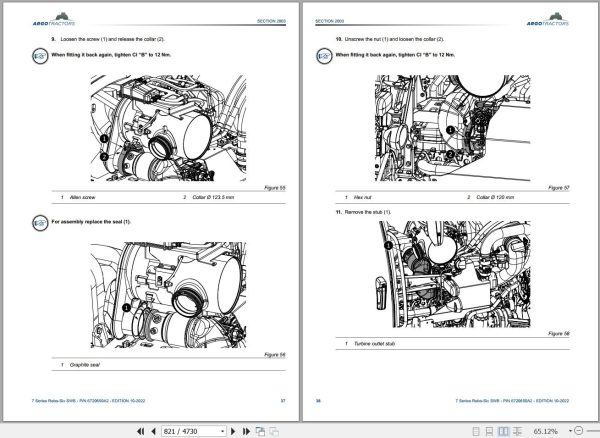Click left page footer edition text

pos(88,401)
